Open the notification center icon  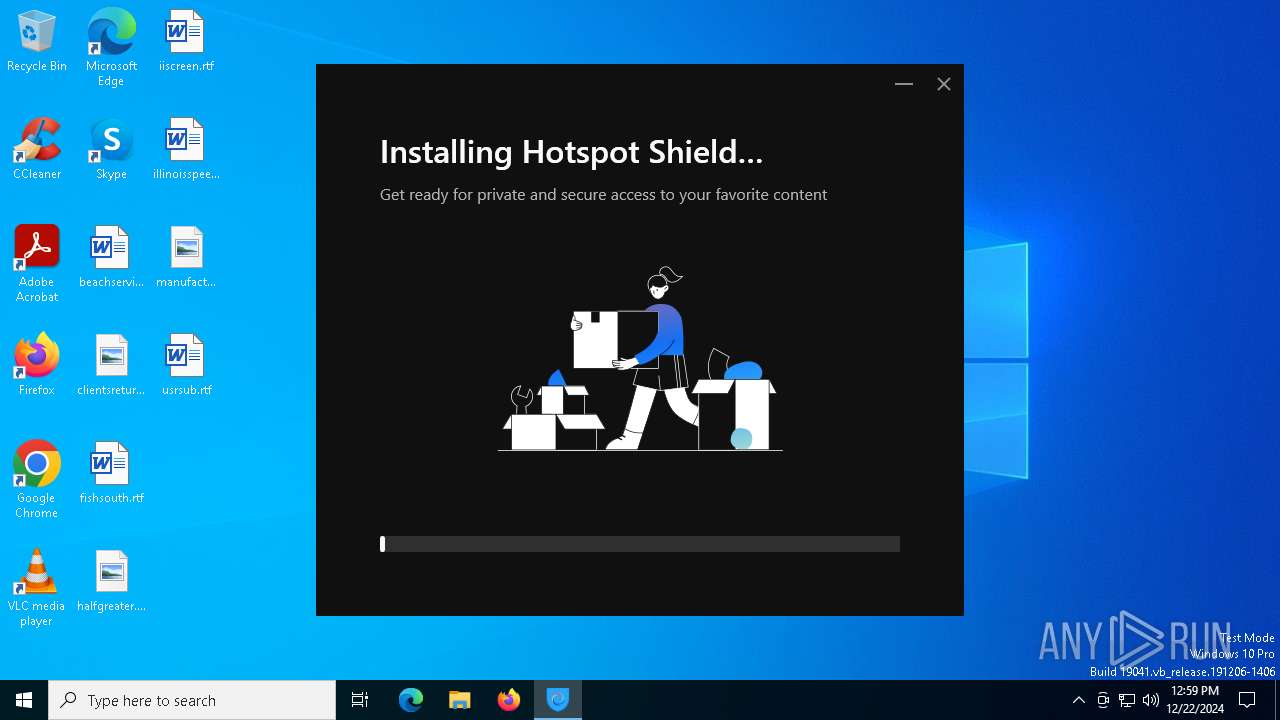tap(1247, 700)
